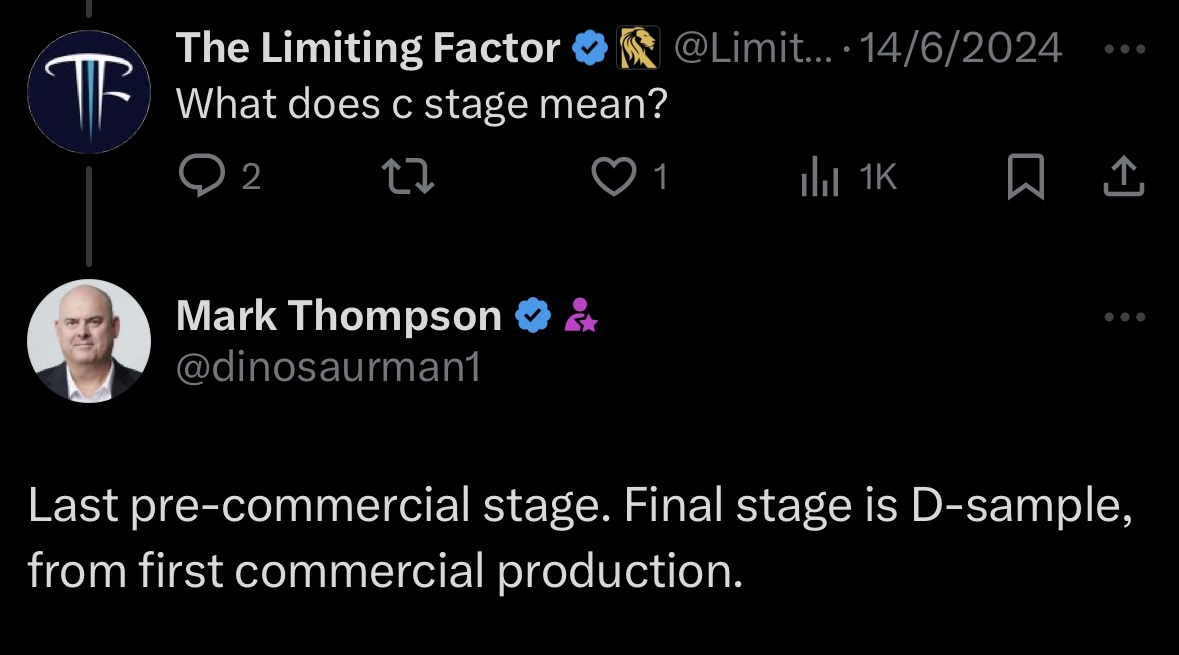Click Mark Thompson's profile photo
1179x655 pixels.
pos(89,341)
